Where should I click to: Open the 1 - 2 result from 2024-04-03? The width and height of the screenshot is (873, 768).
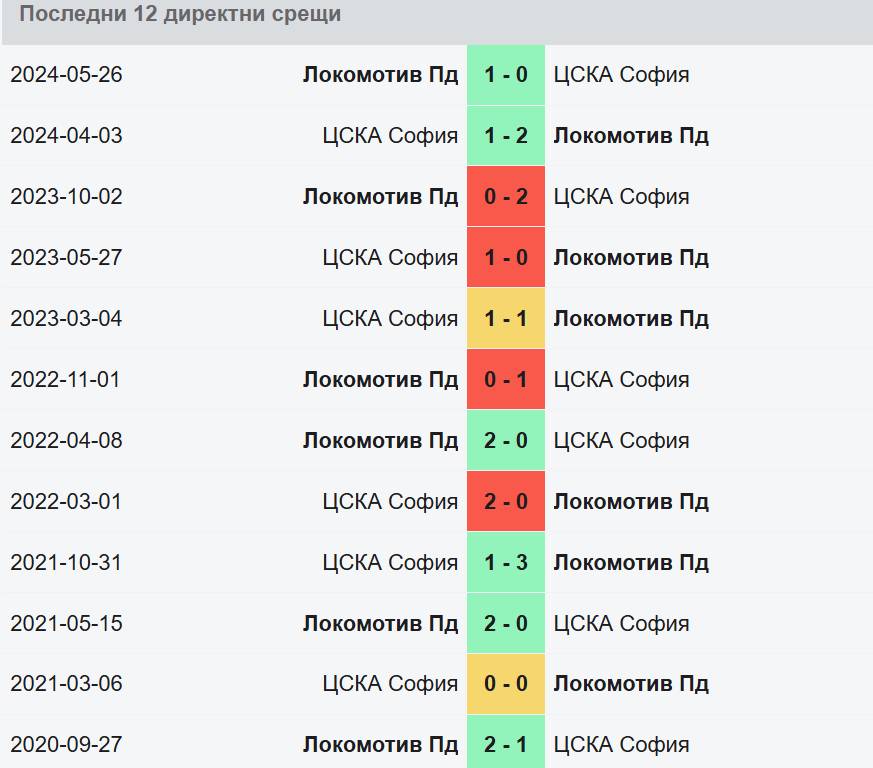pyautogui.click(x=506, y=136)
